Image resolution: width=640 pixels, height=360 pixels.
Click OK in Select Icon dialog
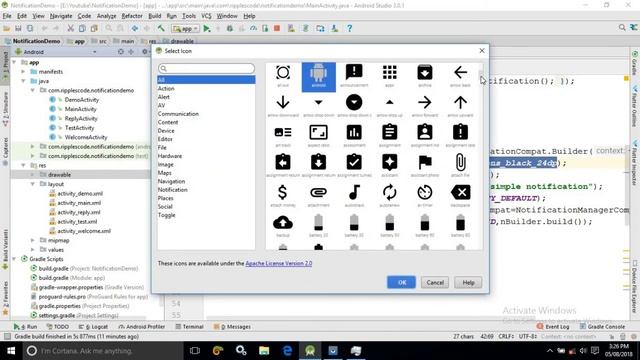point(402,282)
